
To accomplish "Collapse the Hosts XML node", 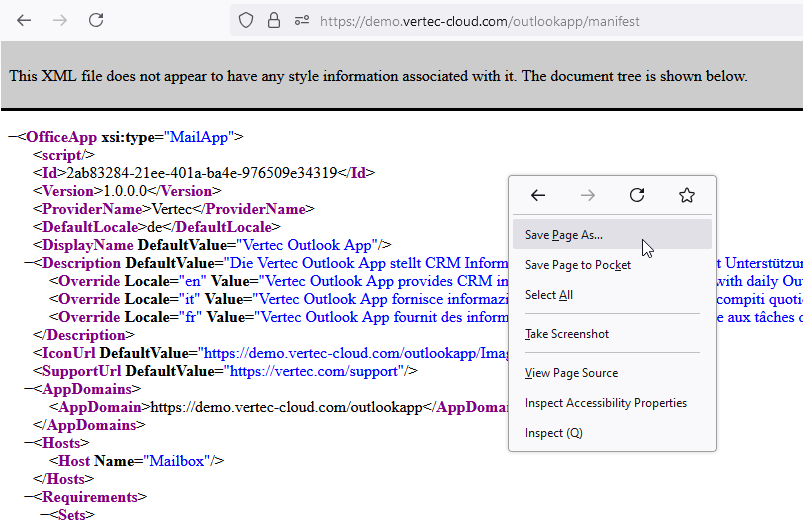I will pyautogui.click(x=29, y=443).
